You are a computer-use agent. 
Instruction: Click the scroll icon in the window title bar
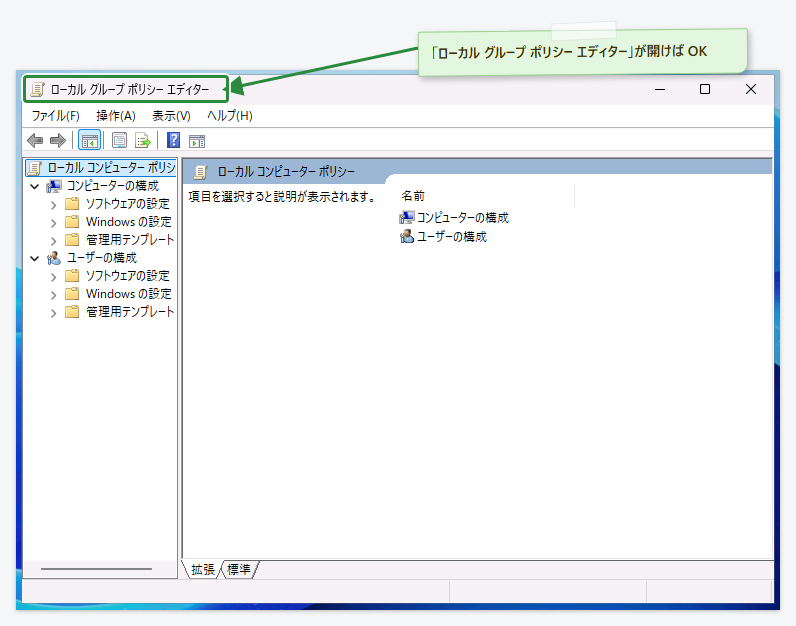coord(38,89)
